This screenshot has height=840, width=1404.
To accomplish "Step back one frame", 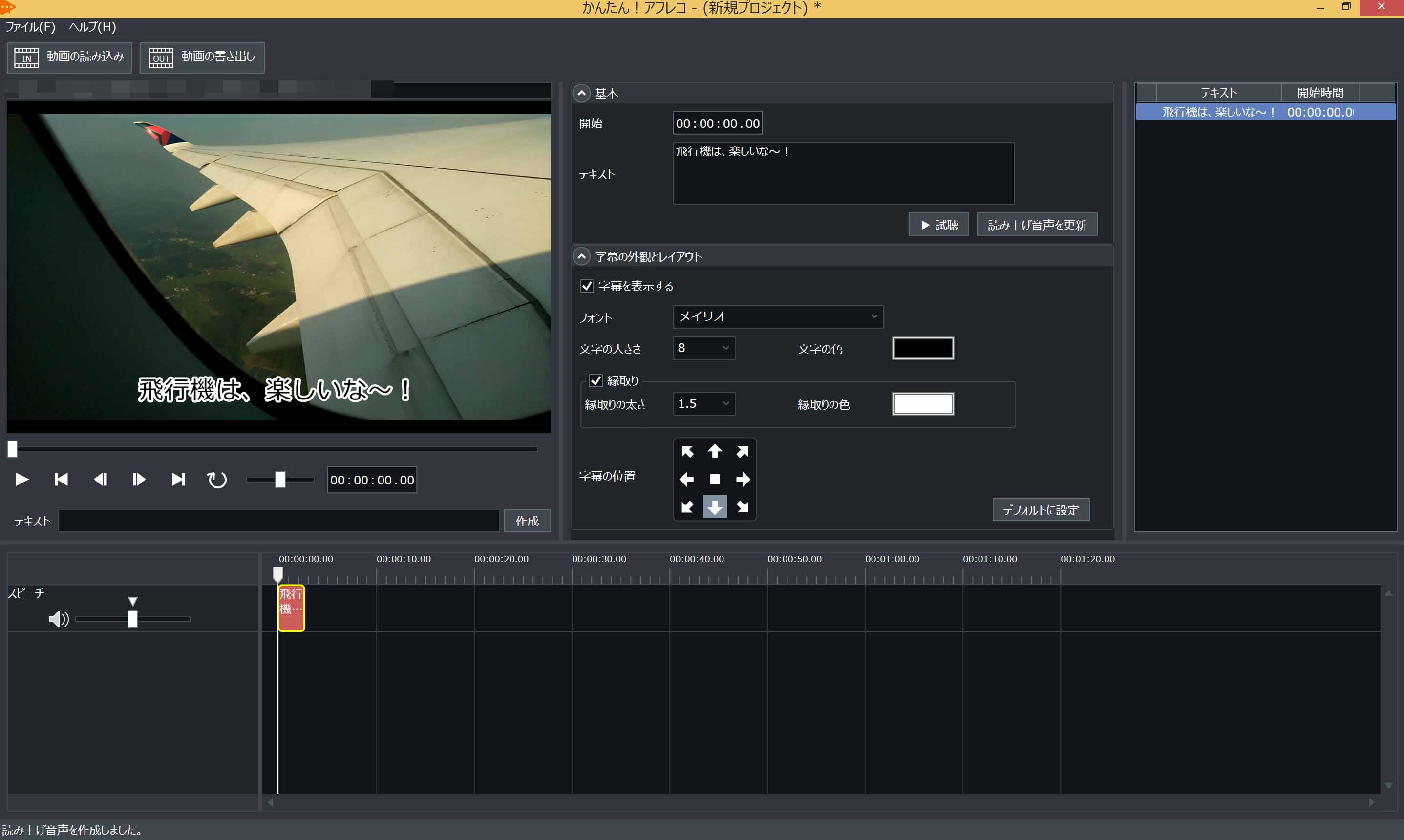I will (x=100, y=480).
